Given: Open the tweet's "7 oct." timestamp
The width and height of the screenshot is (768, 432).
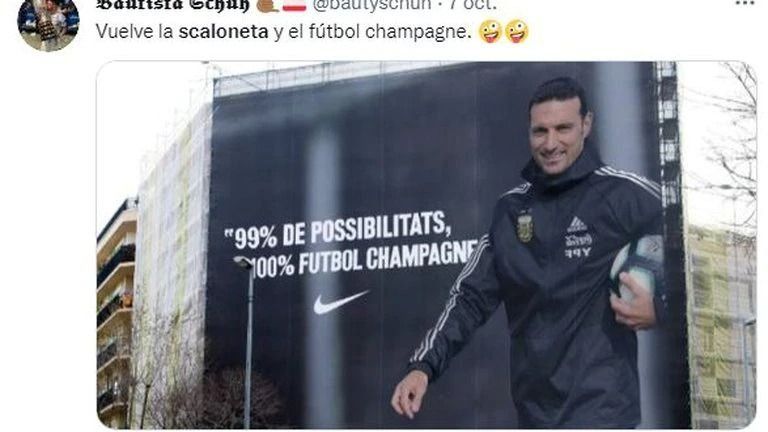Looking at the screenshot, I should click(x=473, y=4).
